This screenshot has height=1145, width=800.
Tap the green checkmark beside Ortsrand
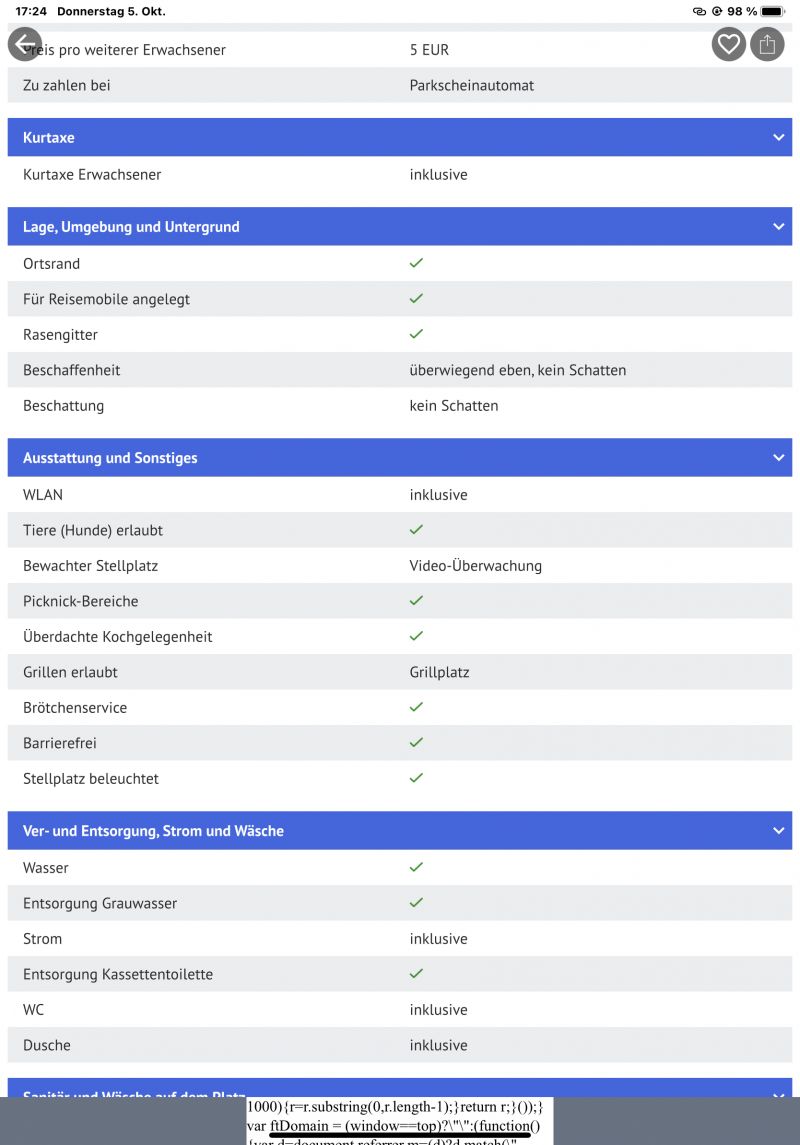tap(416, 263)
